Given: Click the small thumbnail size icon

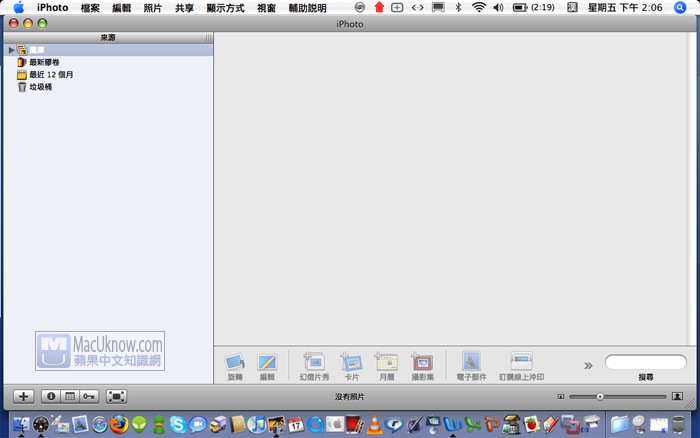Looking at the screenshot, I should [561, 396].
